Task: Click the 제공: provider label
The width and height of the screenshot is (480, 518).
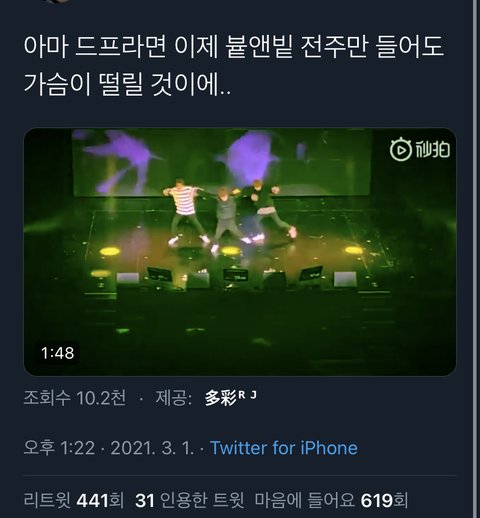Action: (173, 398)
